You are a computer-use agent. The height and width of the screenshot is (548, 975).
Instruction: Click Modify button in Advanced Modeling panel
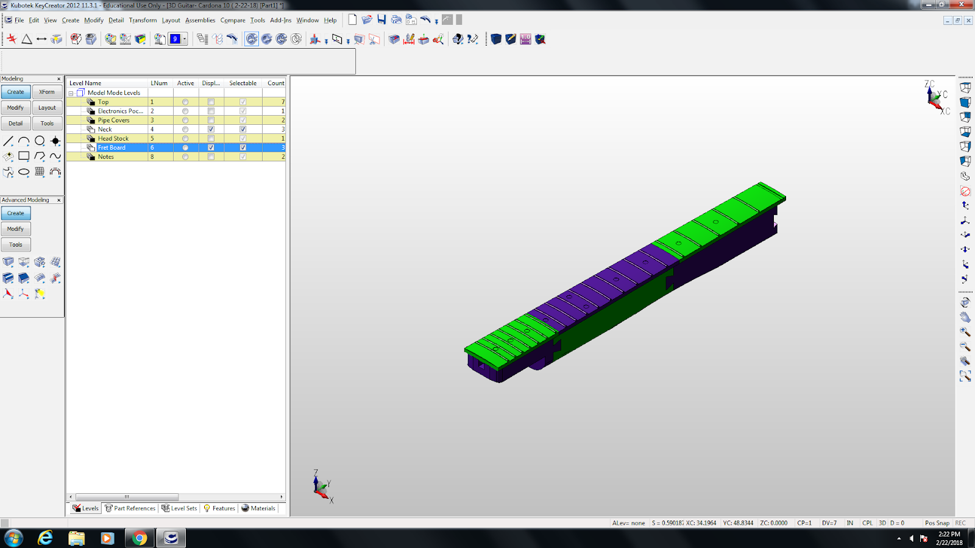click(16, 229)
